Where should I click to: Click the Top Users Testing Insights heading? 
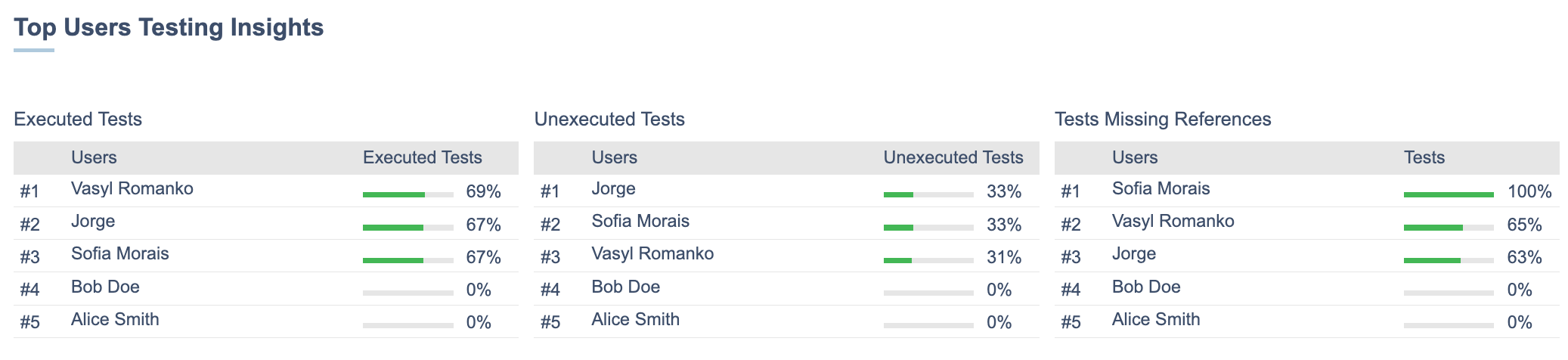169,27
